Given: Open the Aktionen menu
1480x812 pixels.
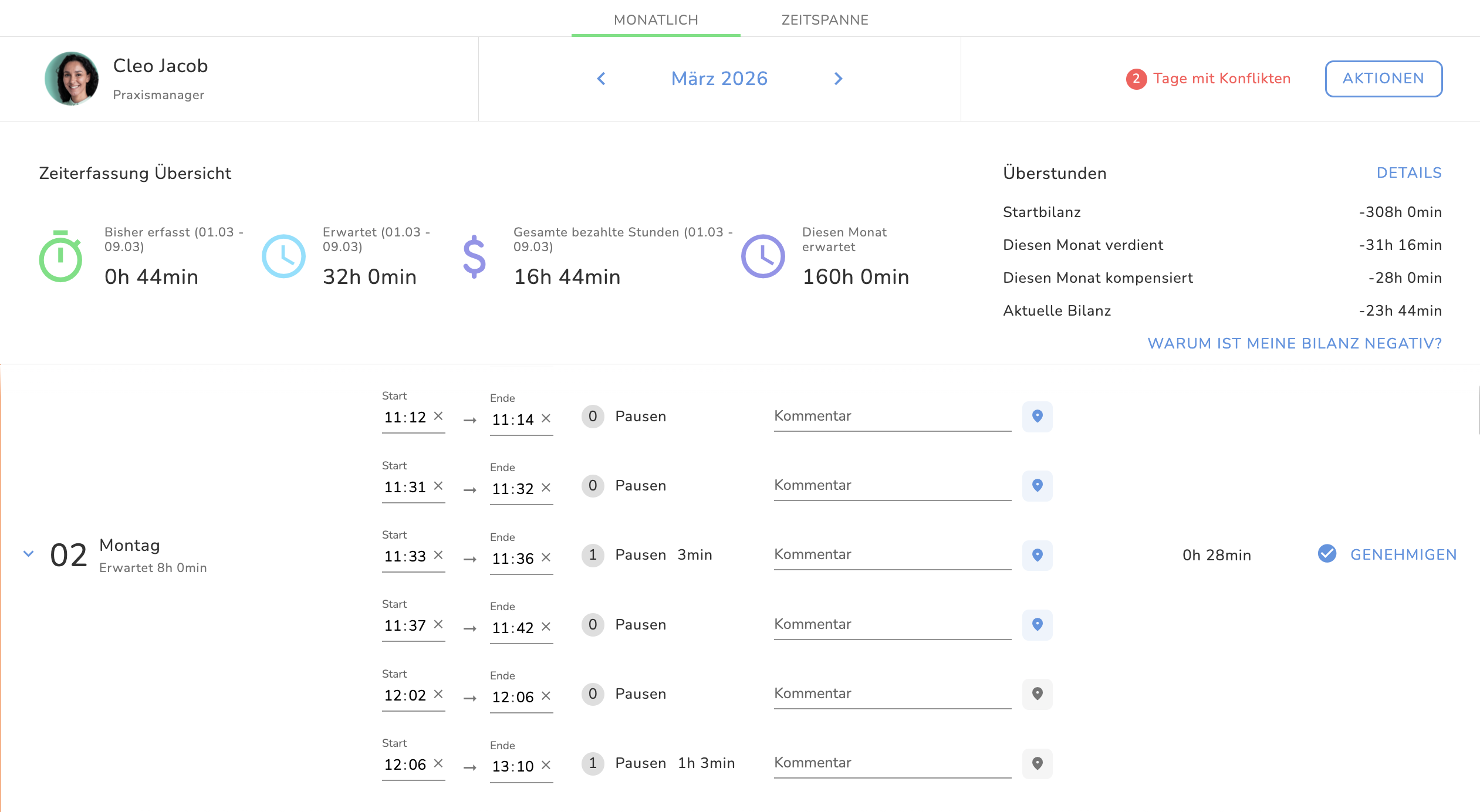Looking at the screenshot, I should (x=1383, y=79).
